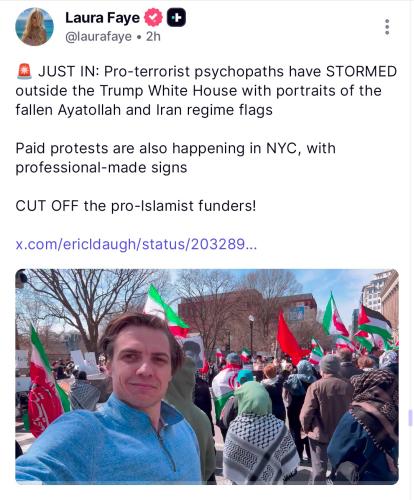414x500 pixels.
Task: Click the 2h post timestamp
Action: pyautogui.click(x=153, y=36)
